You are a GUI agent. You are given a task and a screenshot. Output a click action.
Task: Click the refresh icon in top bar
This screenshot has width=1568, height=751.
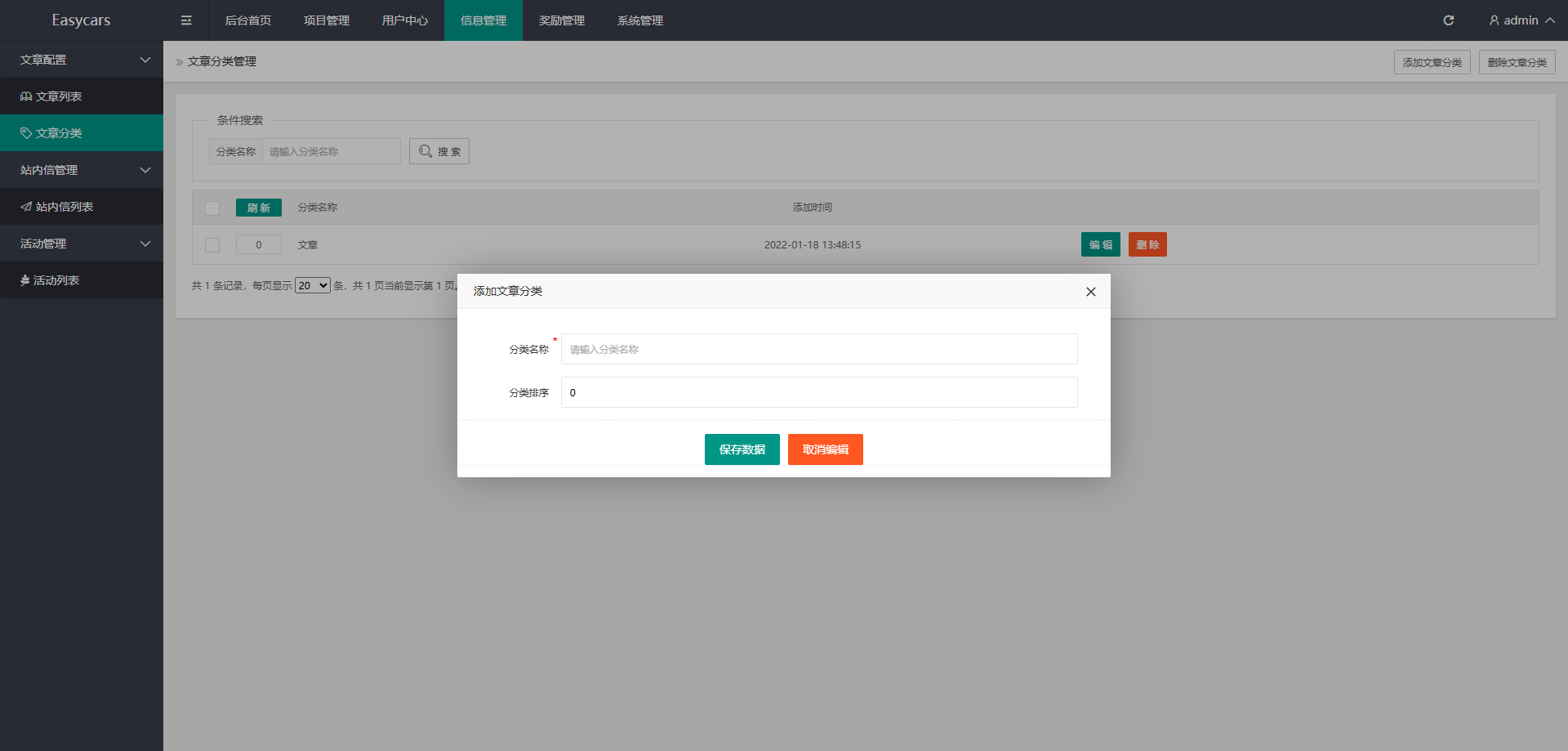[1448, 20]
